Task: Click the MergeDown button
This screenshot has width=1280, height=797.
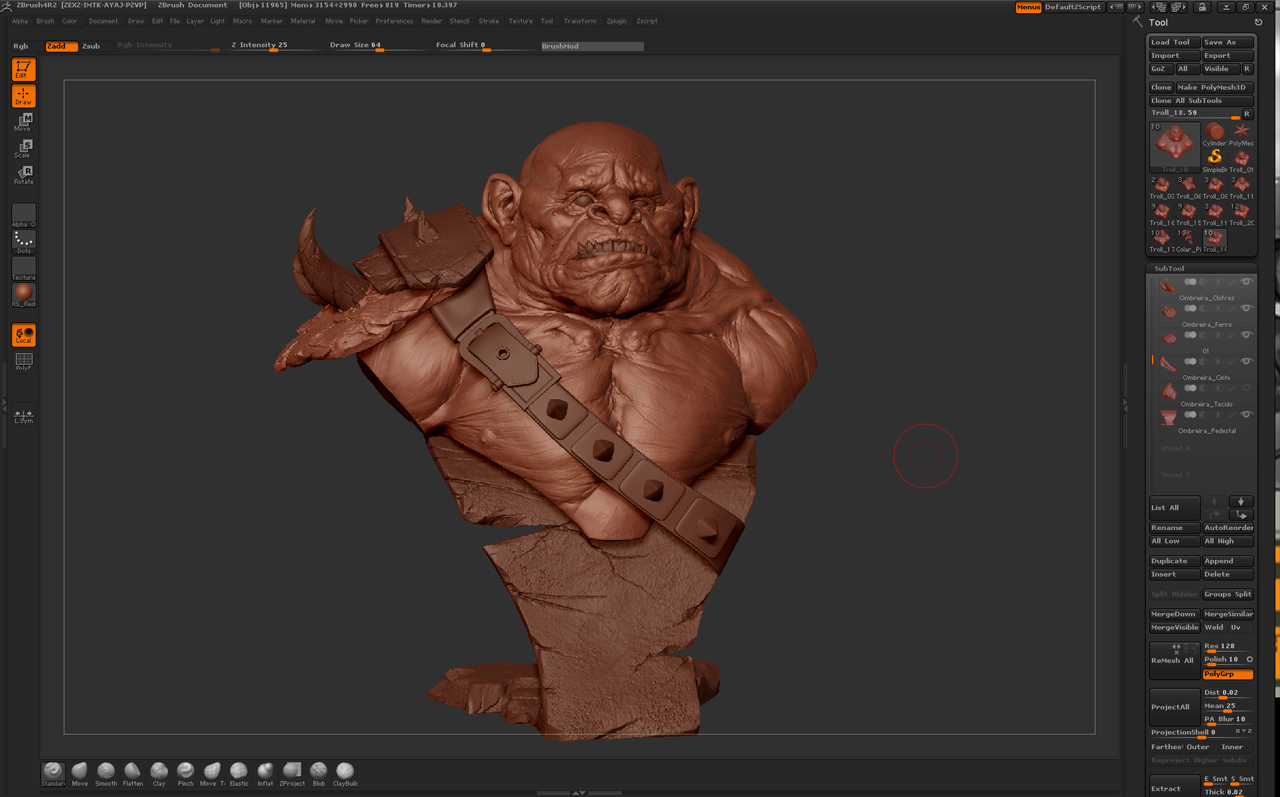Action: click(1174, 614)
